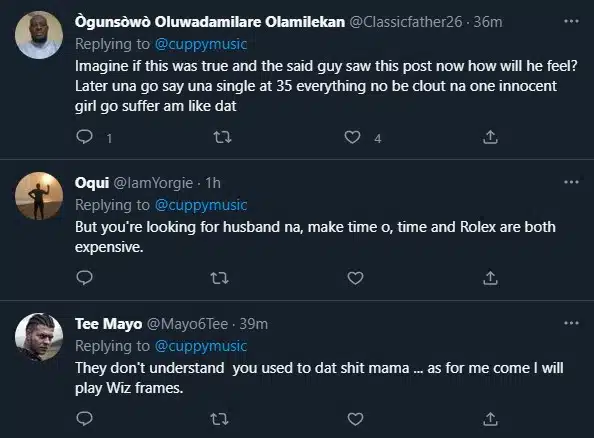Viewport: 594px width, 438px height.
Task: Reply to Oqui's Rolex tweet
Action: coord(84,278)
